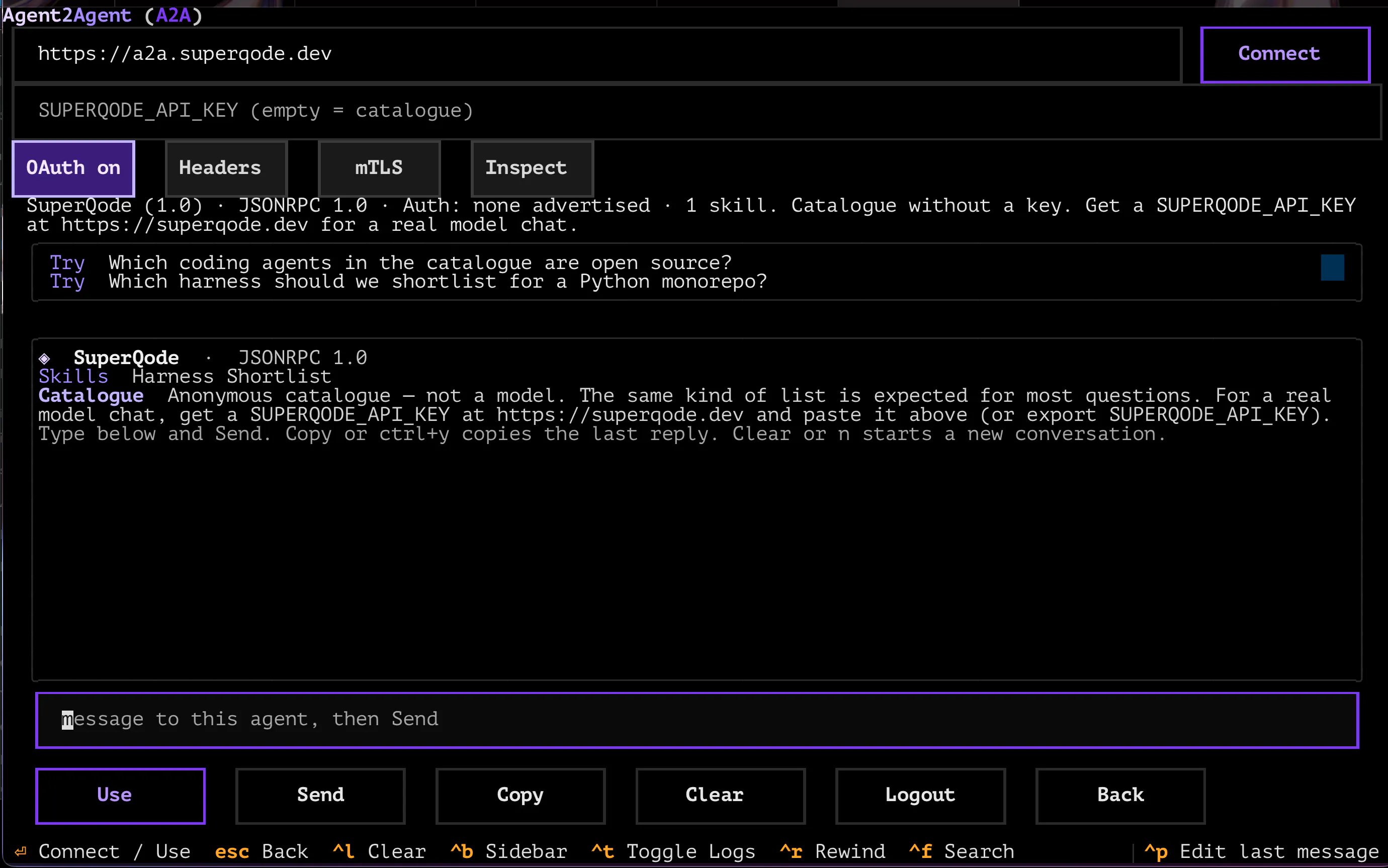The width and height of the screenshot is (1388, 868).
Task: Copy the last reply with Copy button
Action: 520,796
